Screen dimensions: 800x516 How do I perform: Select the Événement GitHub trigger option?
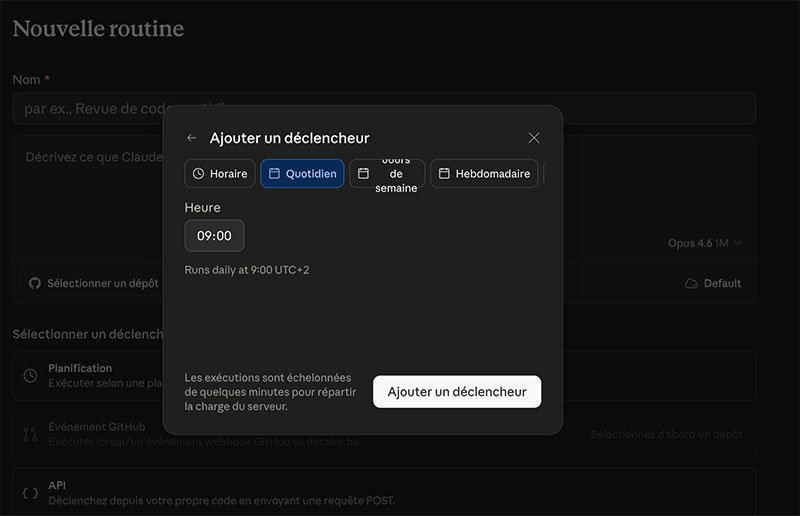click(384, 434)
